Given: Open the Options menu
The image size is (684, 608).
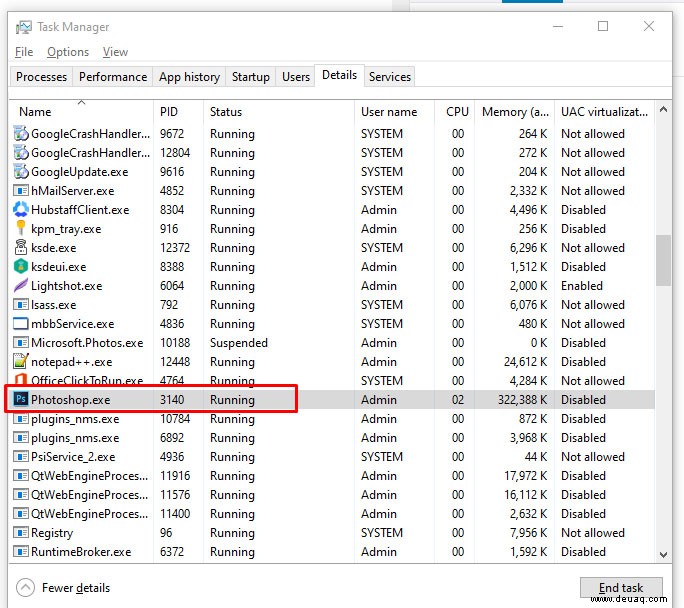Looking at the screenshot, I should [68, 52].
